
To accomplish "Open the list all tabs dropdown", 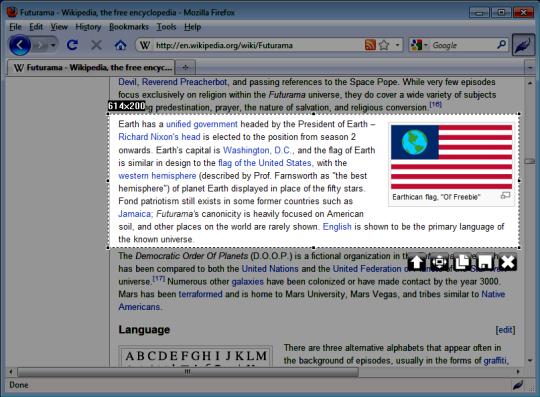I will [x=530, y=68].
